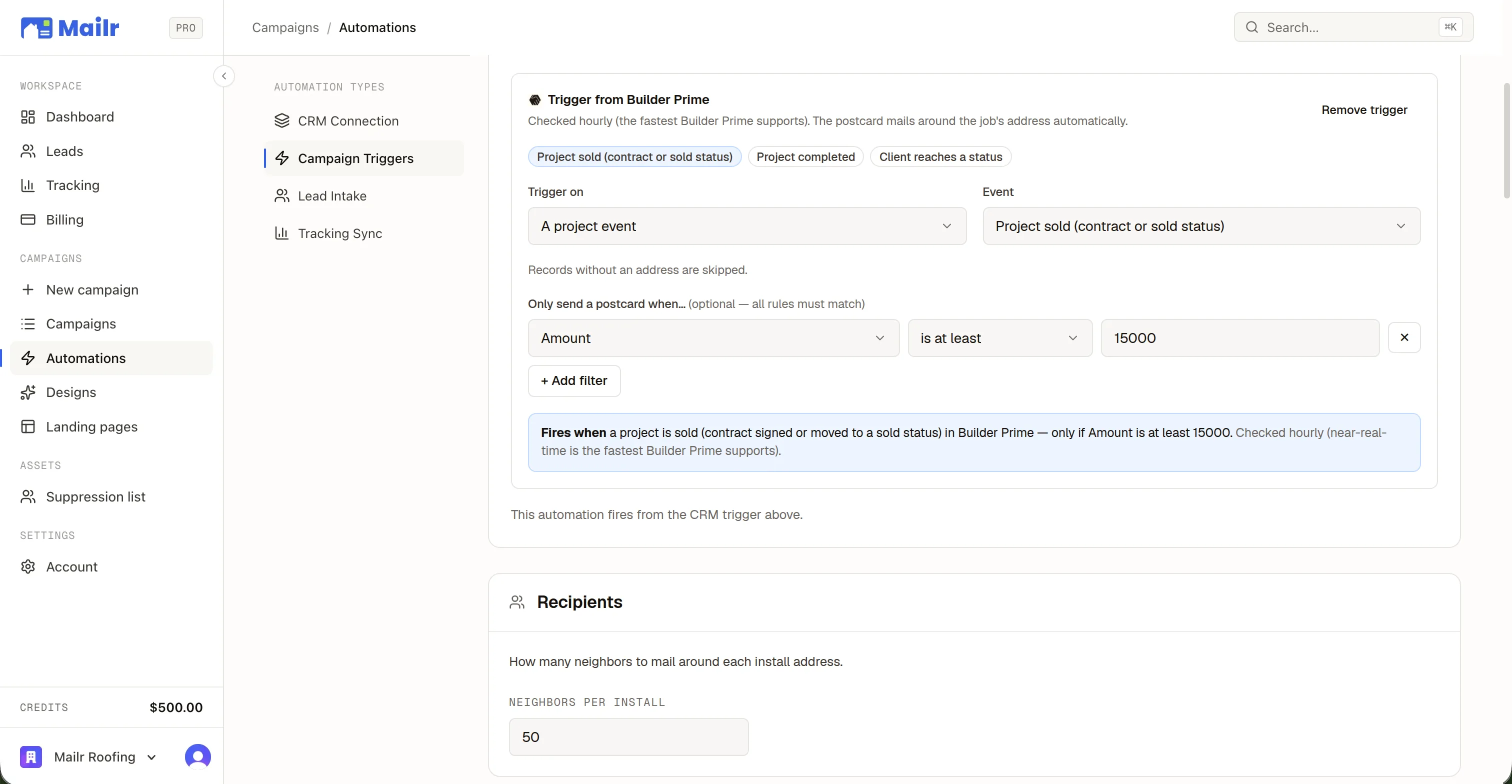The width and height of the screenshot is (1512, 784).
Task: Open Landing pages in the sidebar
Action: [111, 426]
